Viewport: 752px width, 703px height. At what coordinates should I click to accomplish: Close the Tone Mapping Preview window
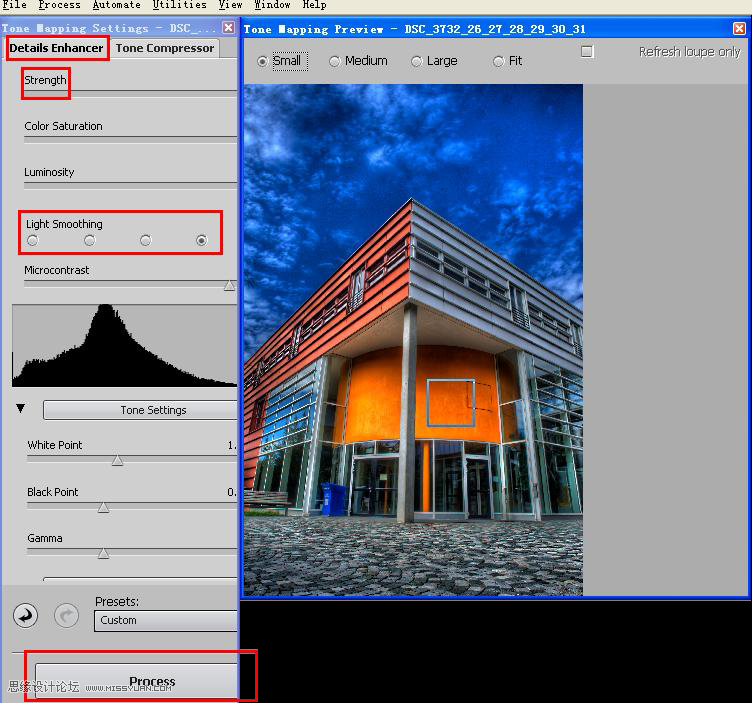739,29
